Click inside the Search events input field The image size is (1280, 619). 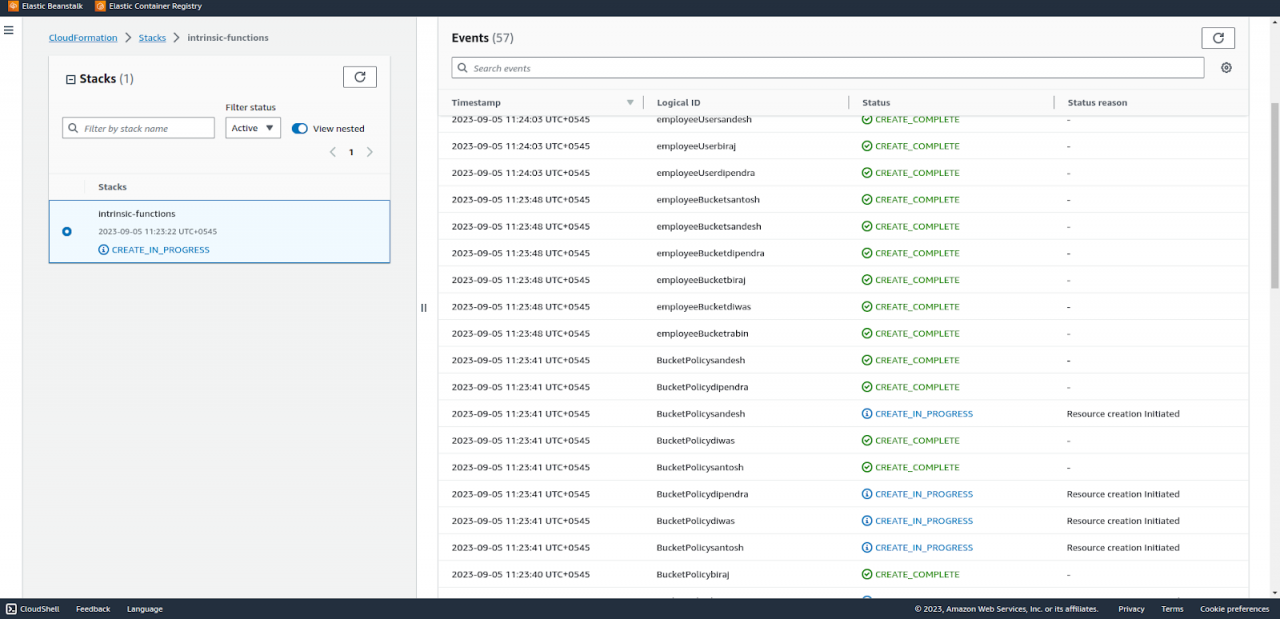pos(700,68)
